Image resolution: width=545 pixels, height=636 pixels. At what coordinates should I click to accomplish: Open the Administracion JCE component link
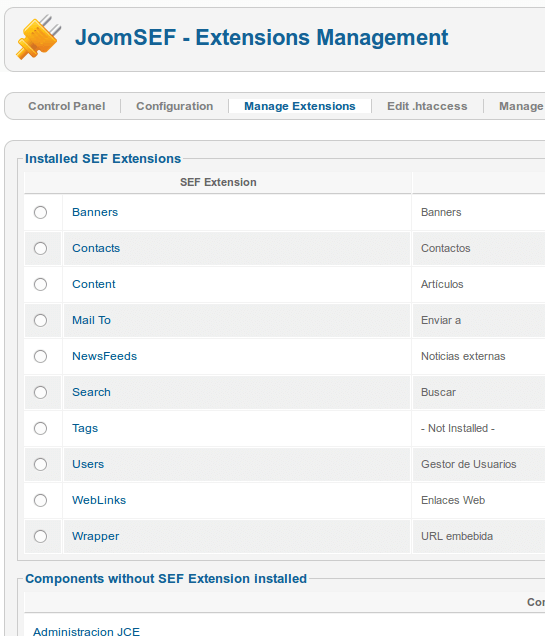point(86,632)
